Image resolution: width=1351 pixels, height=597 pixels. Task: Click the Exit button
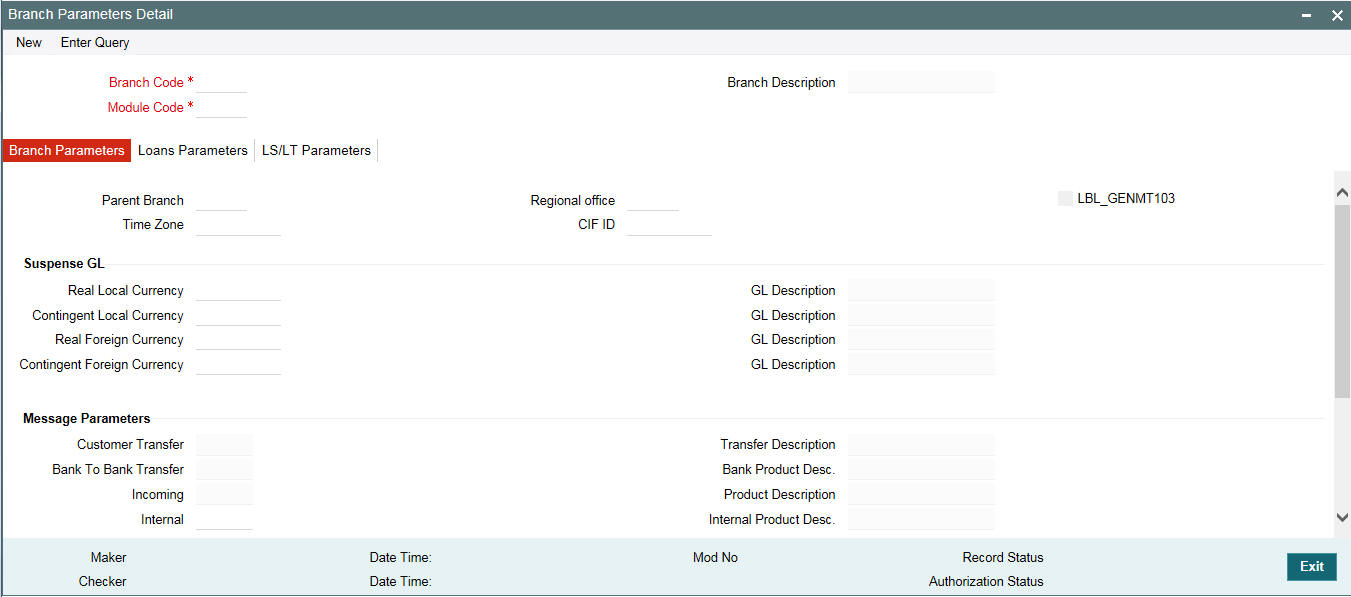pos(1311,566)
